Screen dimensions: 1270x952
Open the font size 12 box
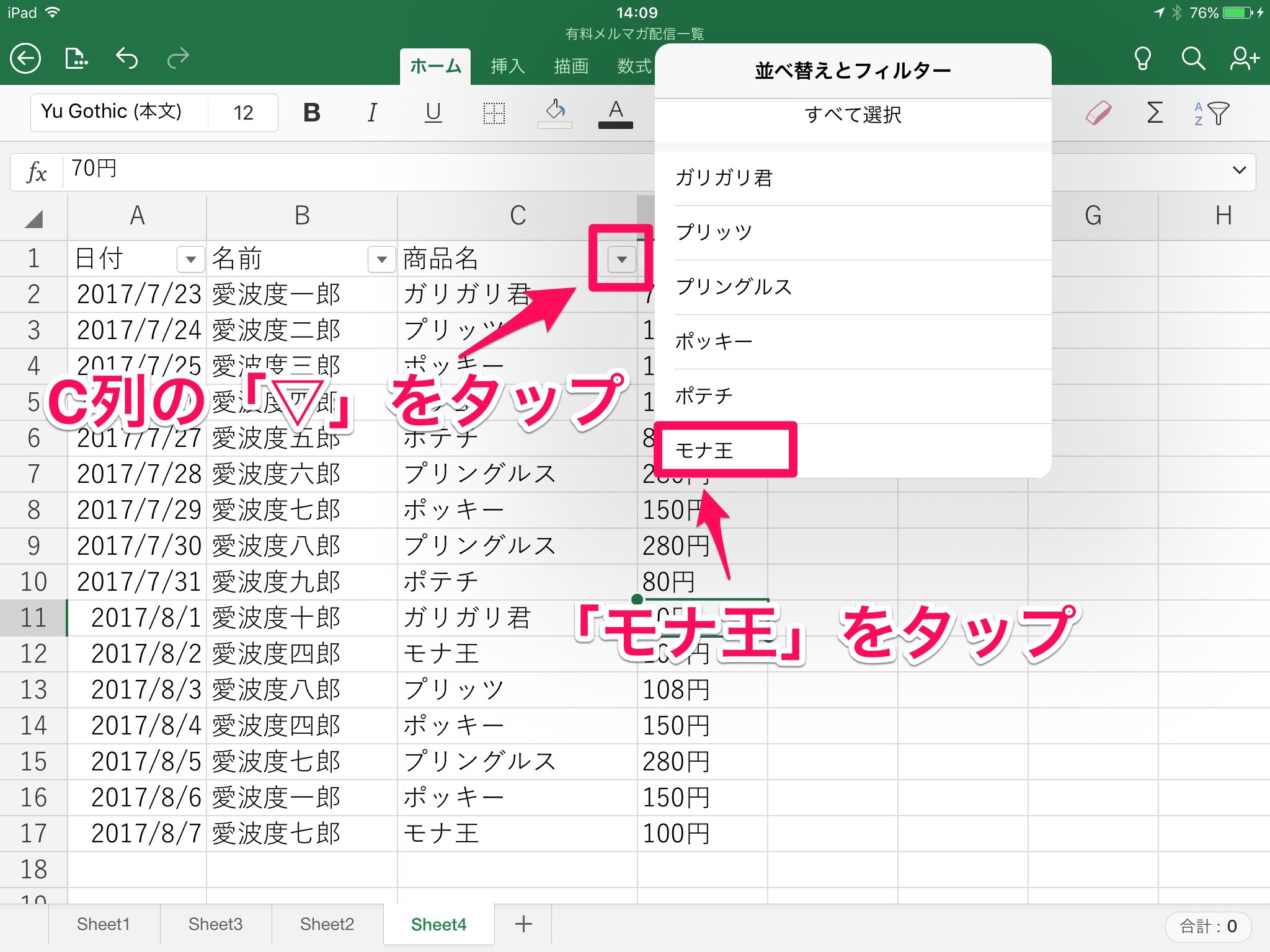coord(243,112)
